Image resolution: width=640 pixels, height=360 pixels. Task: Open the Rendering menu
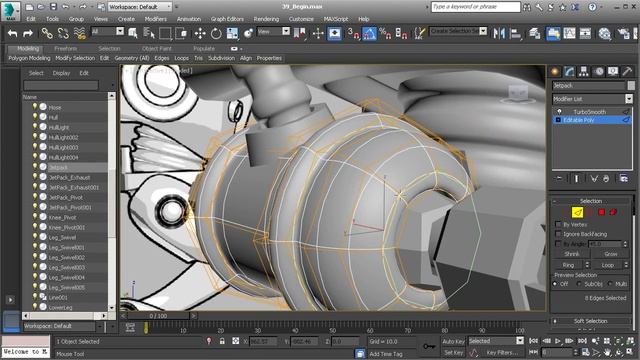(266, 19)
